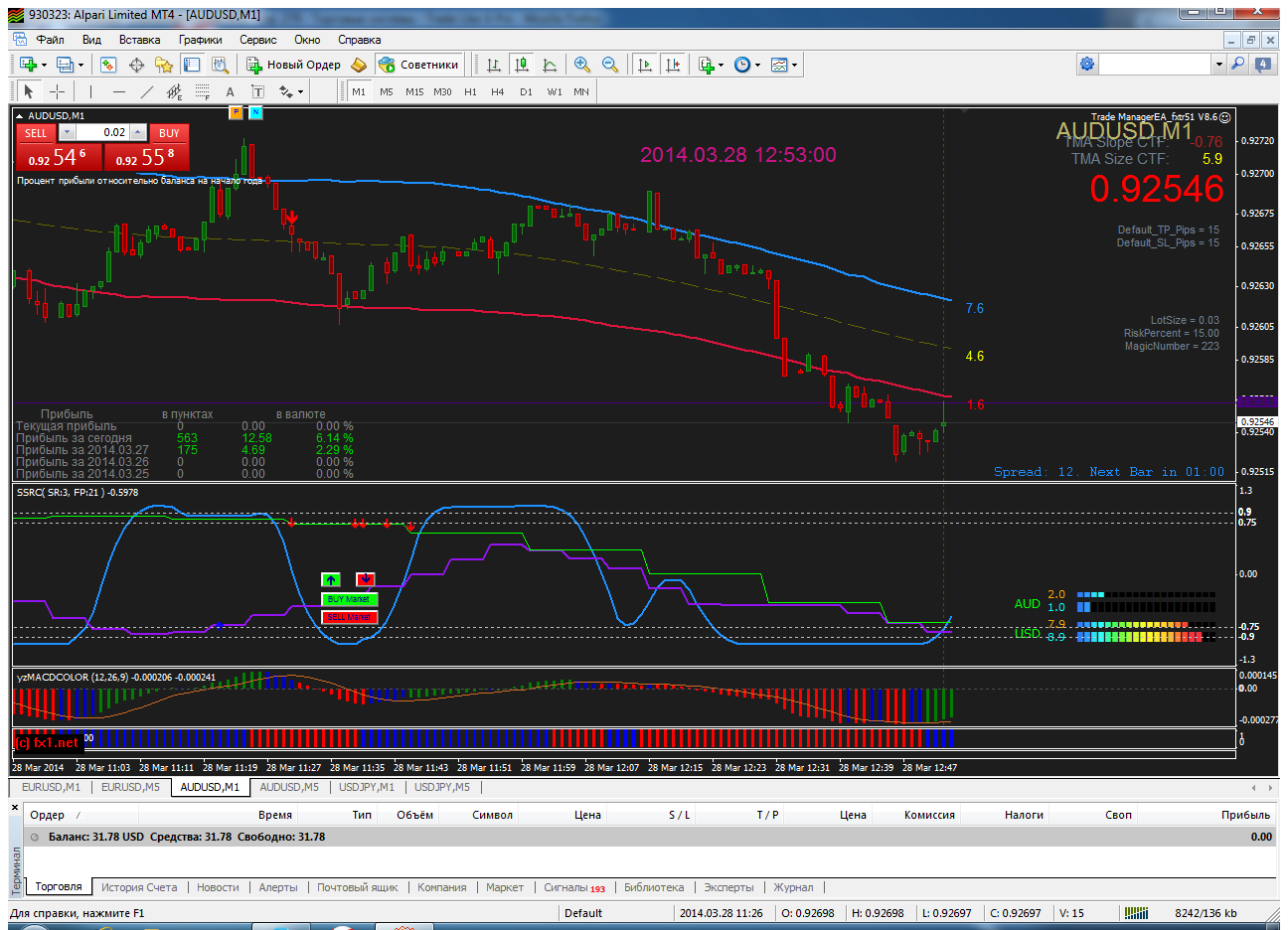
Task: Select the Vertical Line tool
Action: (x=90, y=91)
